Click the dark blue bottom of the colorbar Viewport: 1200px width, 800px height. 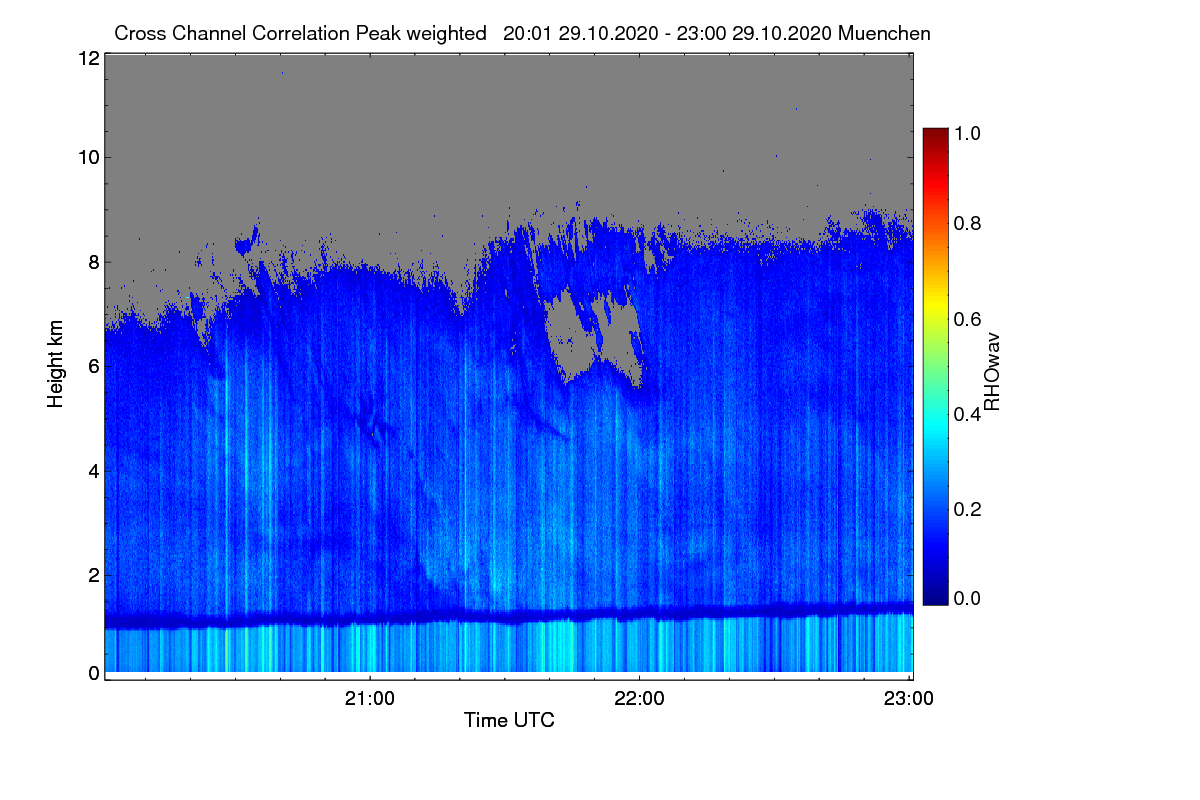tap(935, 595)
